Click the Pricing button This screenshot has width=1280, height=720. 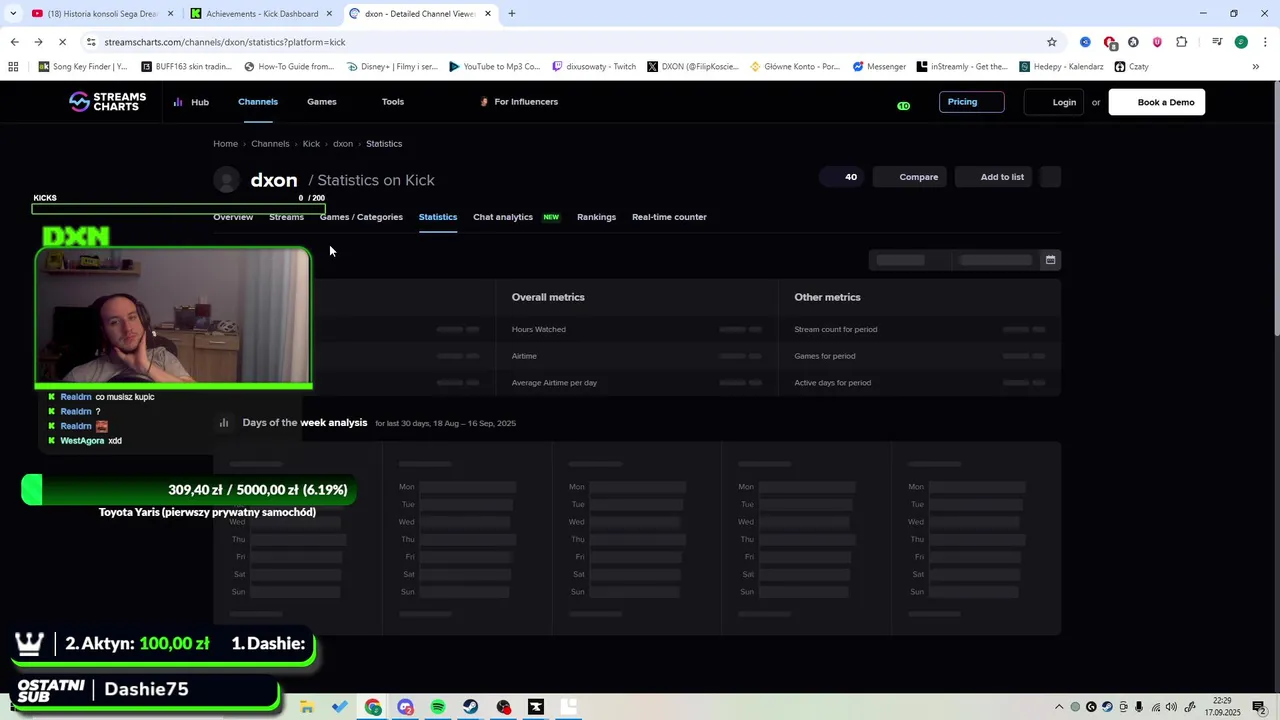click(x=971, y=102)
